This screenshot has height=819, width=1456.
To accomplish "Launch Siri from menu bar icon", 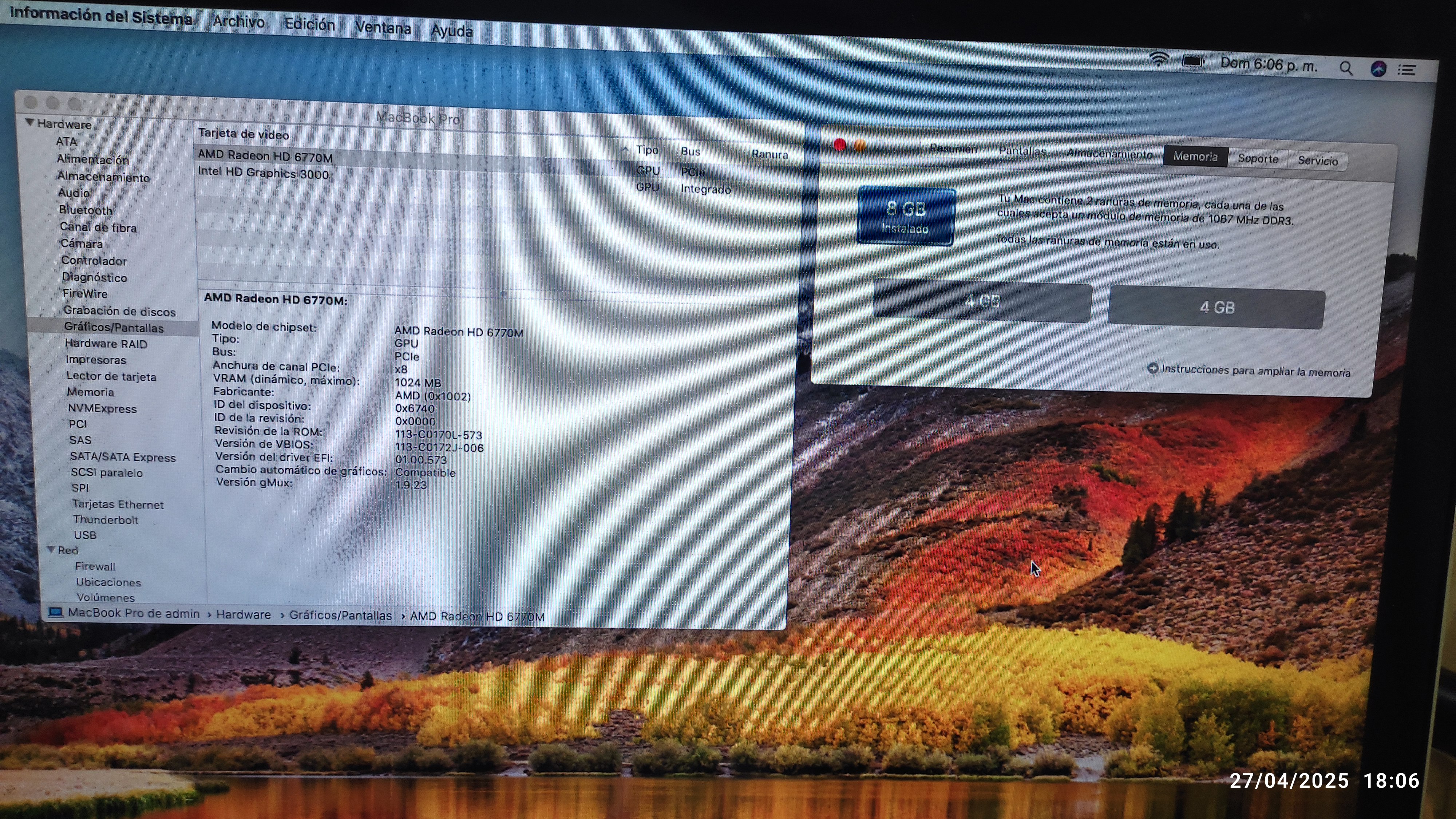I will pyautogui.click(x=1378, y=69).
